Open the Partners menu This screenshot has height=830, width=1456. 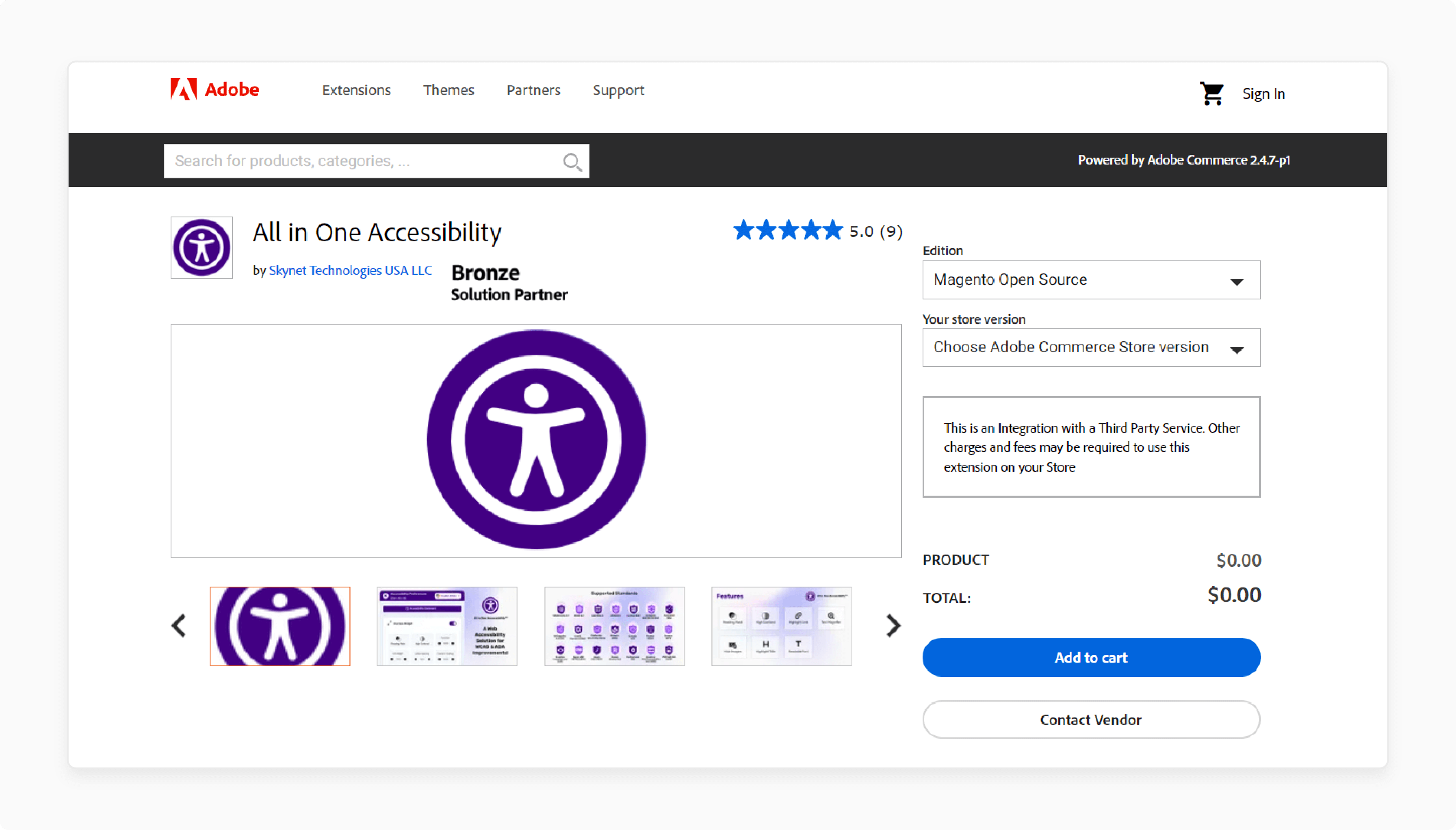coord(533,90)
